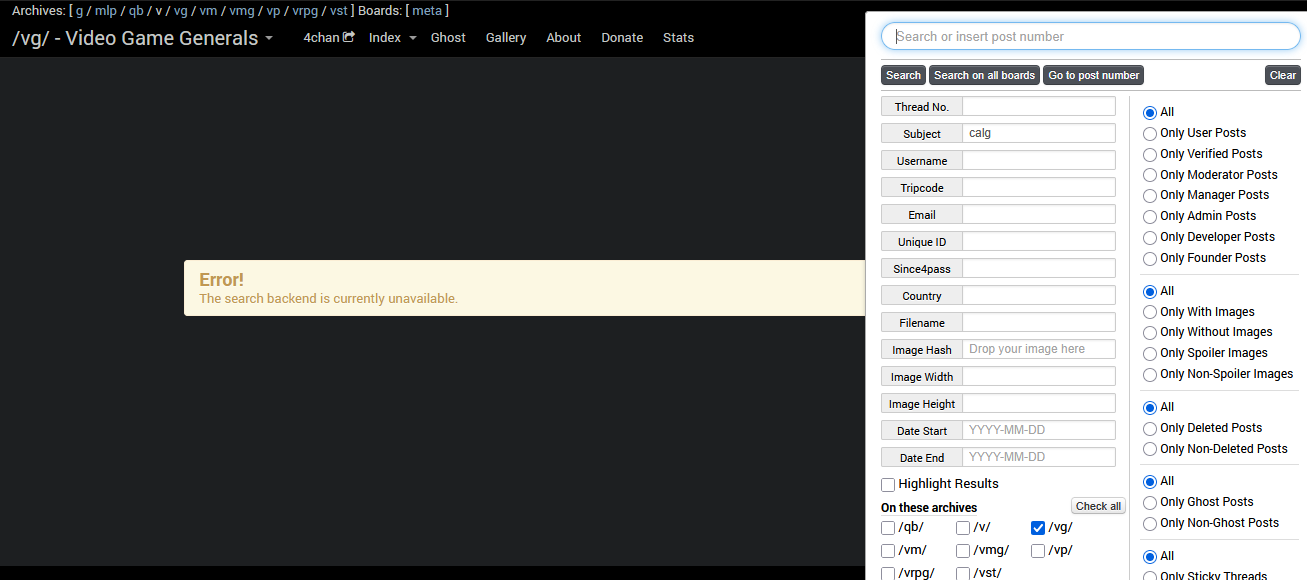Screen dimensions: 1307x580
Task: Open the /vp/ archive link
Action: pyautogui.click(x=273, y=11)
